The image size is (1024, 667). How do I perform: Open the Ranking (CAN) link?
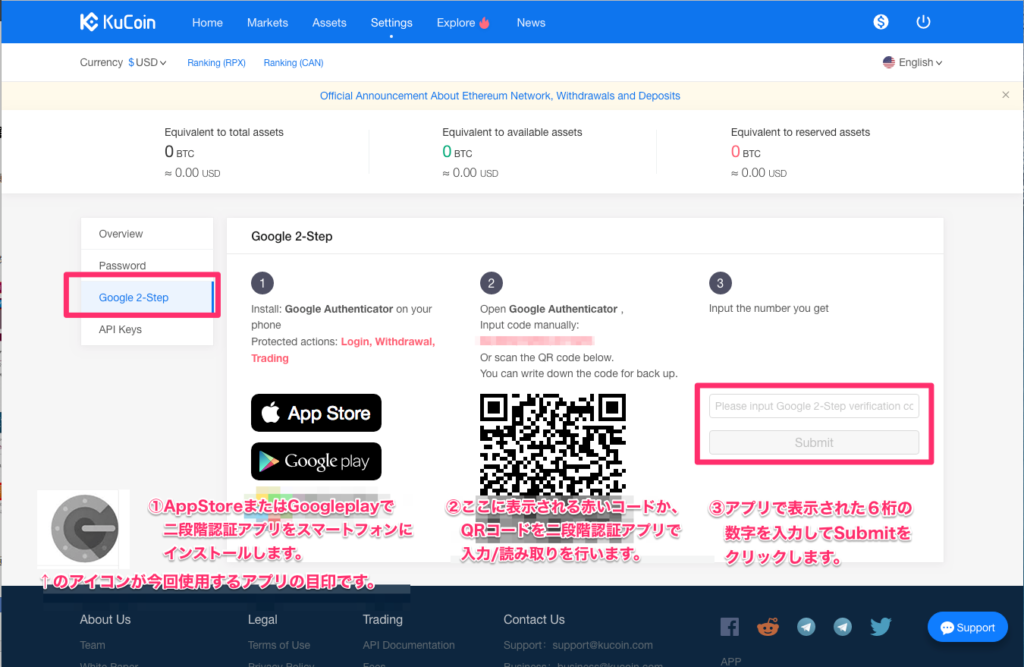point(293,63)
